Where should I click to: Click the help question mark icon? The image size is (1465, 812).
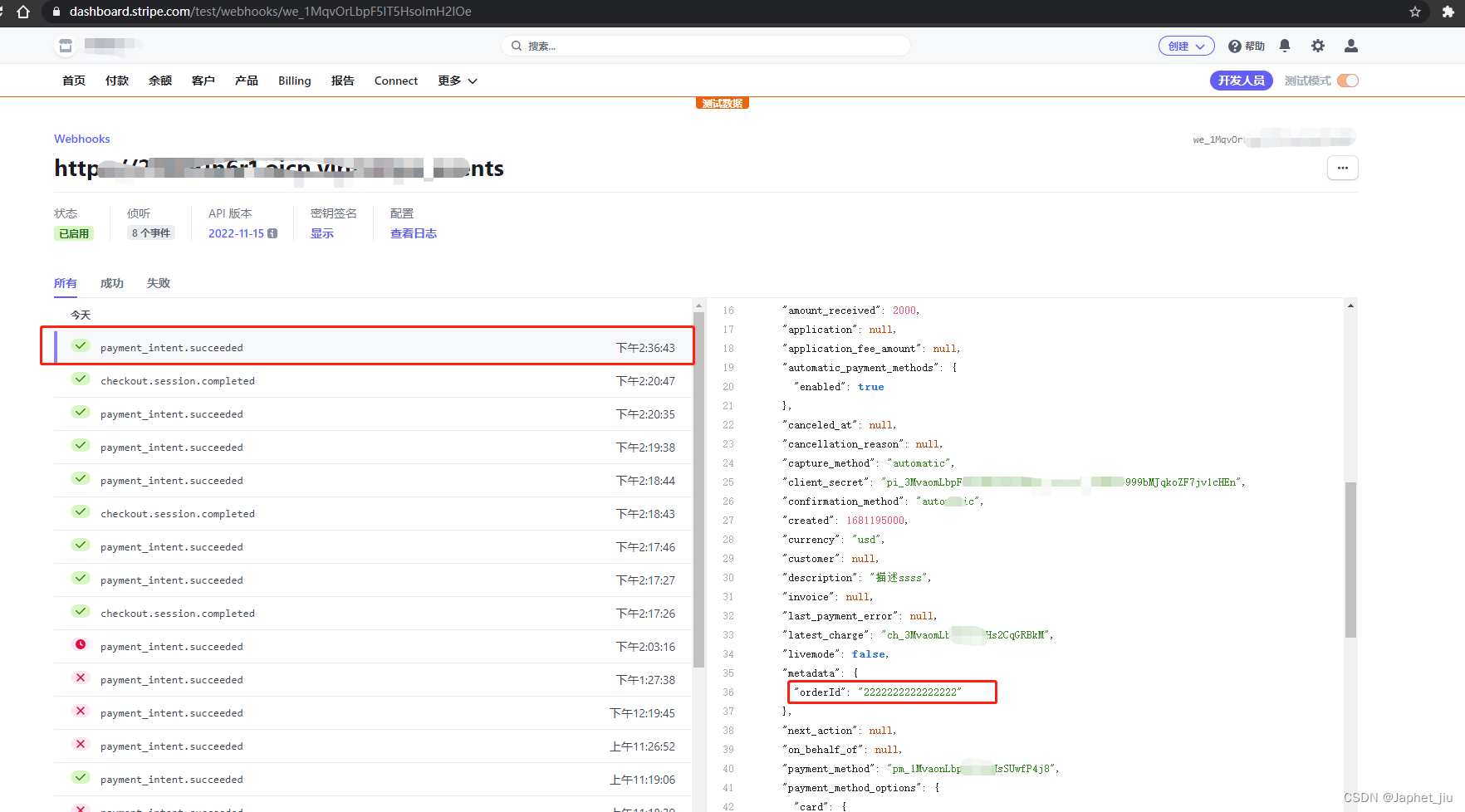click(x=1235, y=46)
